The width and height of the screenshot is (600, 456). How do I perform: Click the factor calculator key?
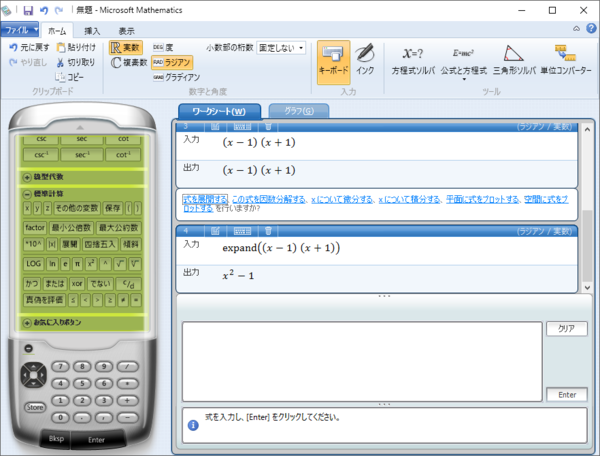pyautogui.click(x=35, y=228)
